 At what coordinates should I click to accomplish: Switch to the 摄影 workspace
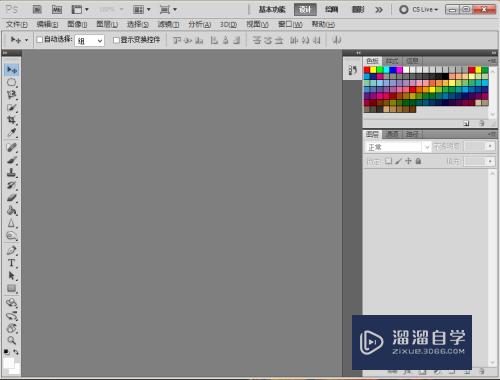(x=358, y=10)
